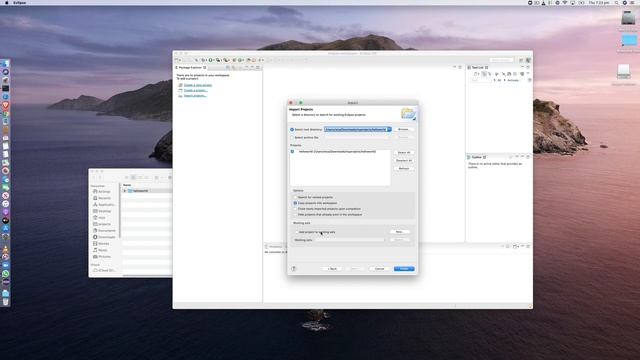The image size is (640, 360).
Task: Click the Java perspective icon in Eclipse
Action: click(528, 60)
